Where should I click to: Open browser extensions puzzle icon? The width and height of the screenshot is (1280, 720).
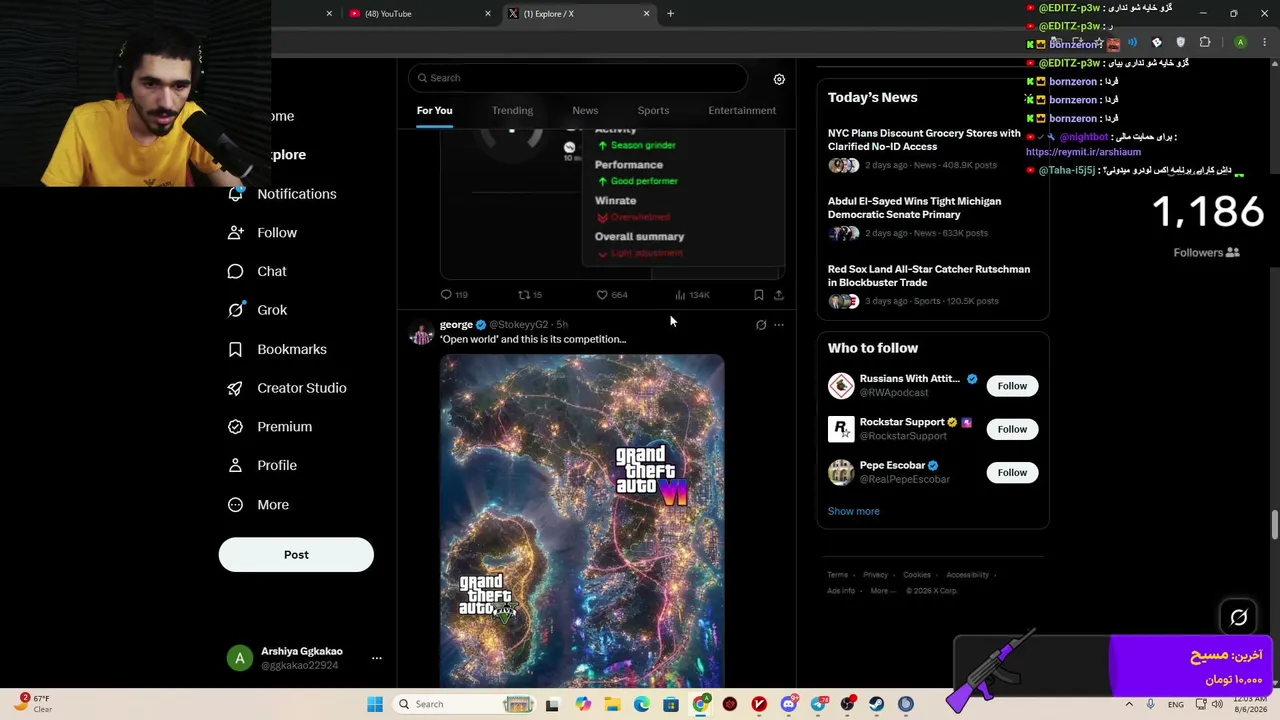click(1205, 42)
